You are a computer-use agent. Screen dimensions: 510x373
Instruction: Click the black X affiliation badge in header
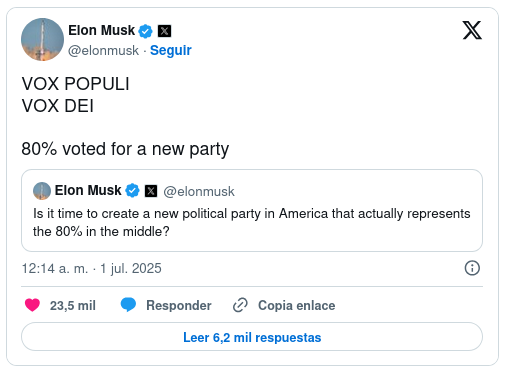pyautogui.click(x=164, y=31)
